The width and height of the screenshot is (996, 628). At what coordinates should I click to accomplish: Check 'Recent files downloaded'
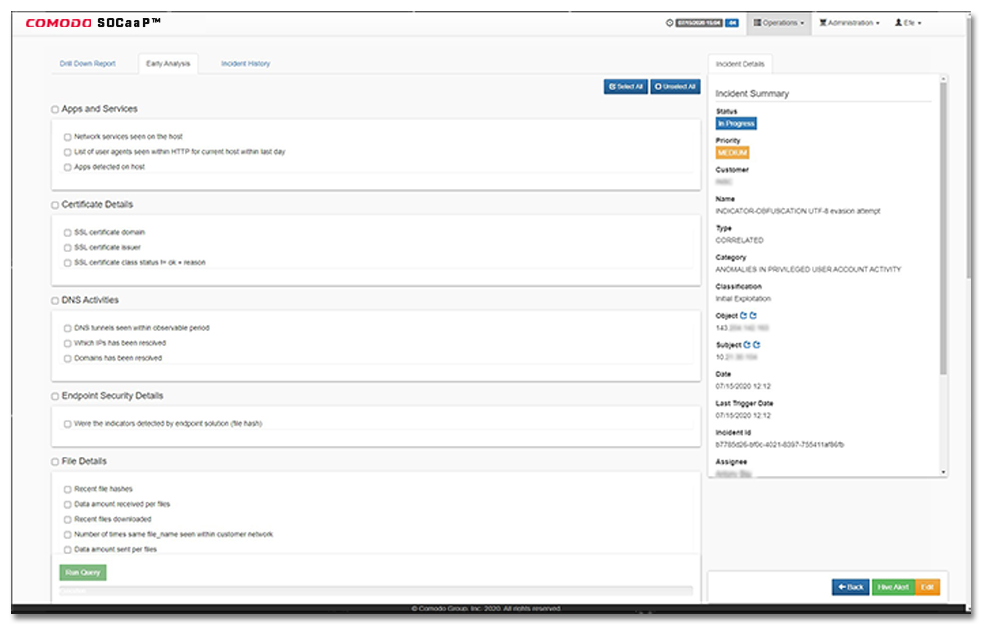pyautogui.click(x=67, y=520)
